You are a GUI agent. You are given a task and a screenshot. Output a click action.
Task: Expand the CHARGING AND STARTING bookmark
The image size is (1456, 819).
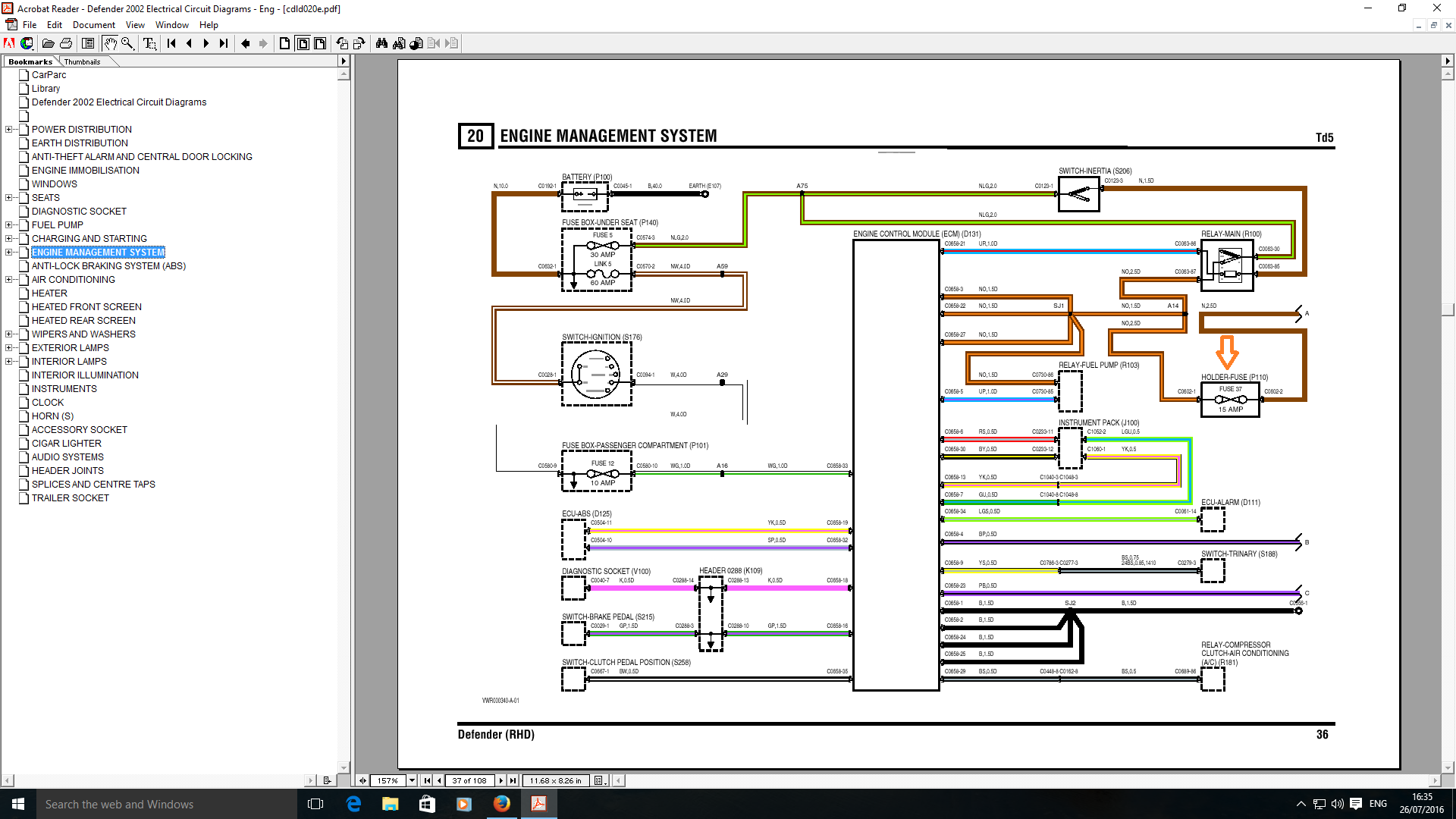(8, 239)
